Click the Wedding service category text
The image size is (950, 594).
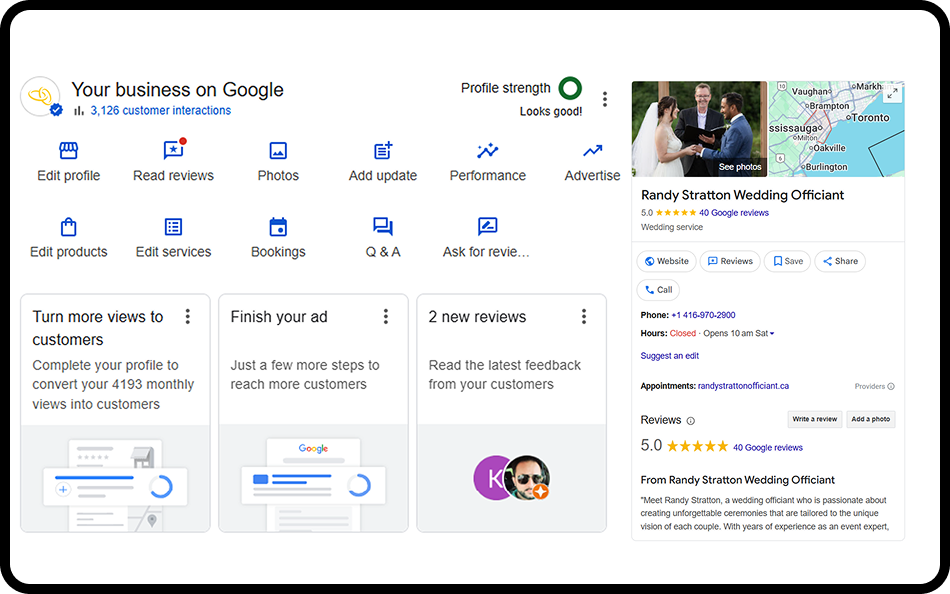coord(672,227)
